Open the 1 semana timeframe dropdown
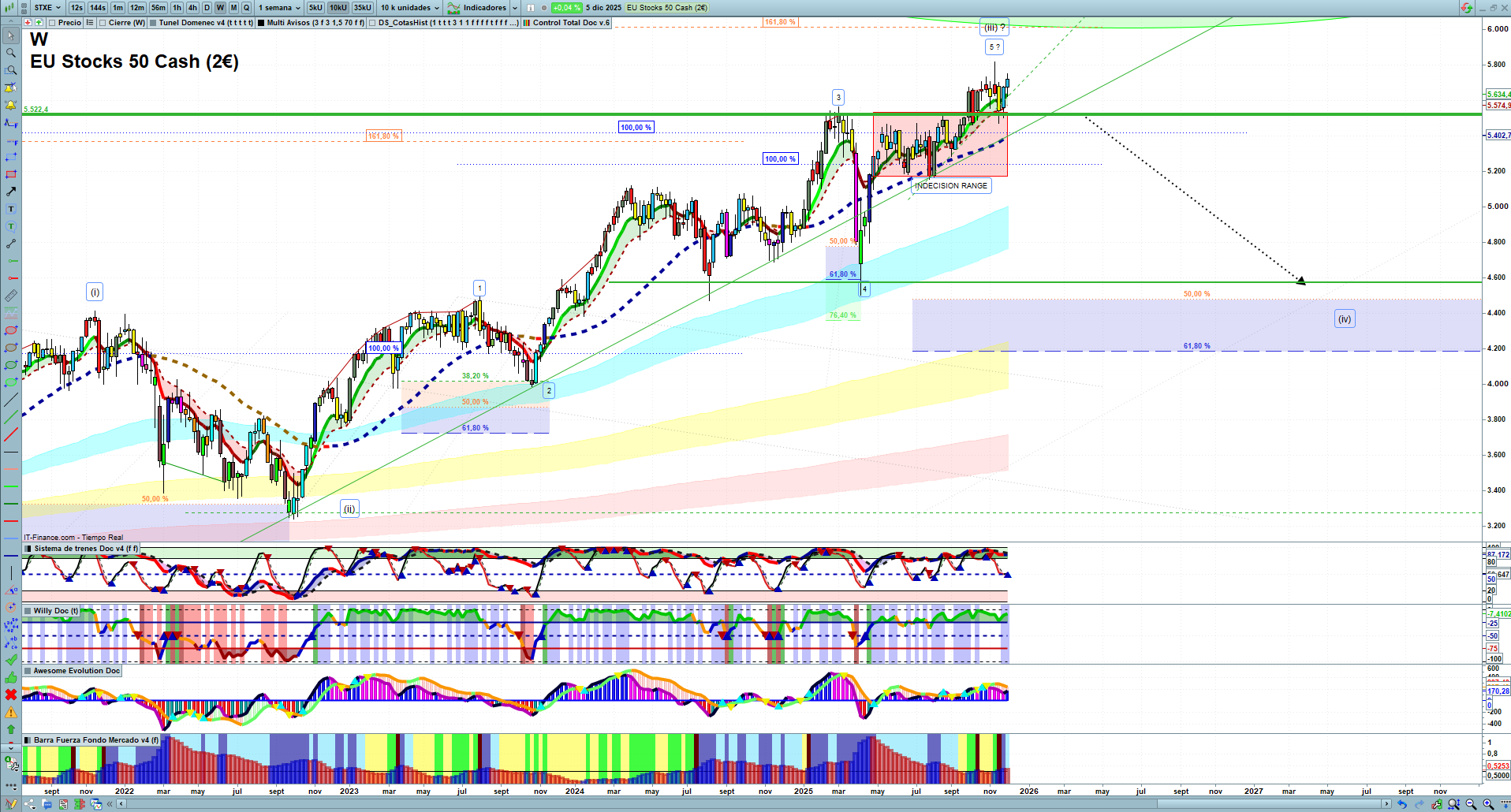 point(280,8)
